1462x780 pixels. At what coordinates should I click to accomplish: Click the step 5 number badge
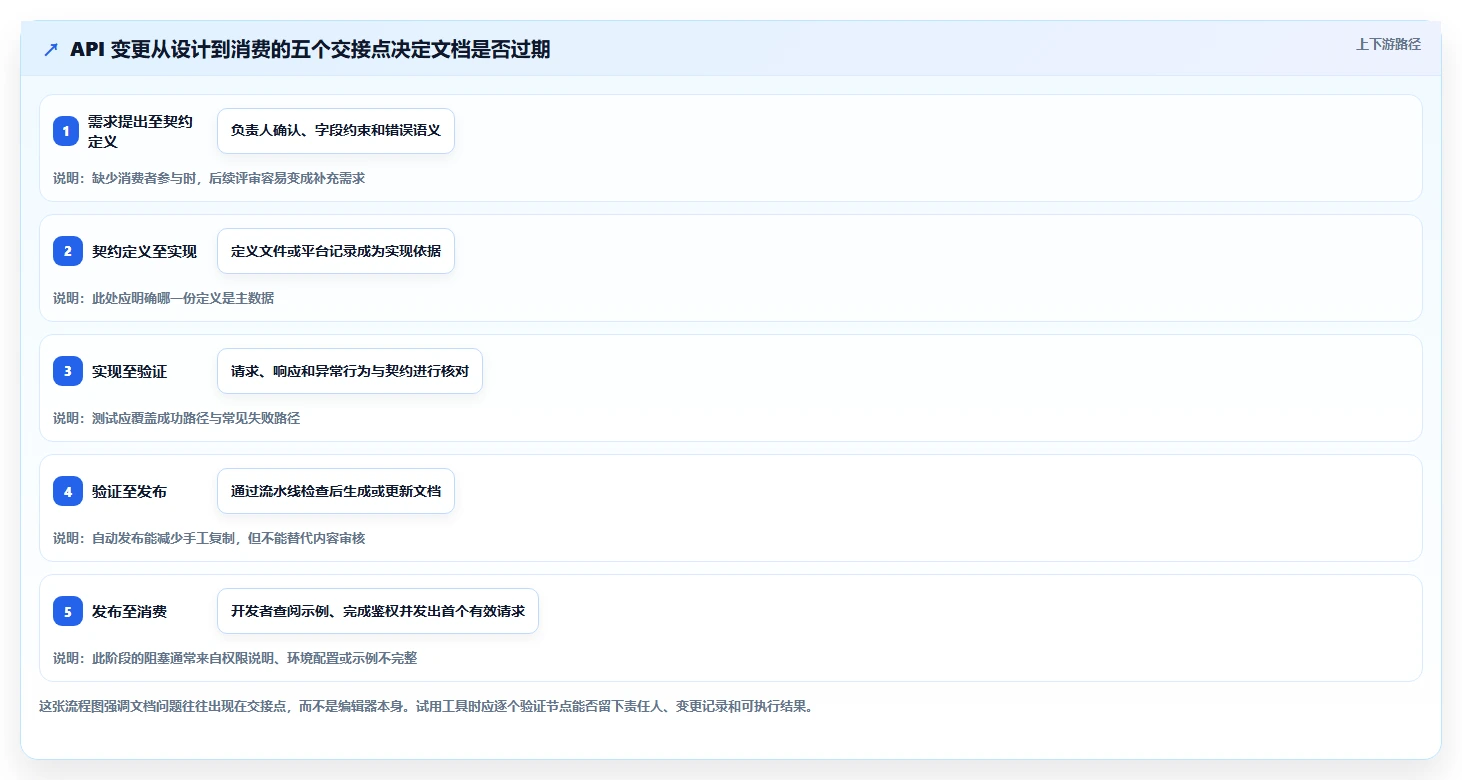click(x=68, y=611)
